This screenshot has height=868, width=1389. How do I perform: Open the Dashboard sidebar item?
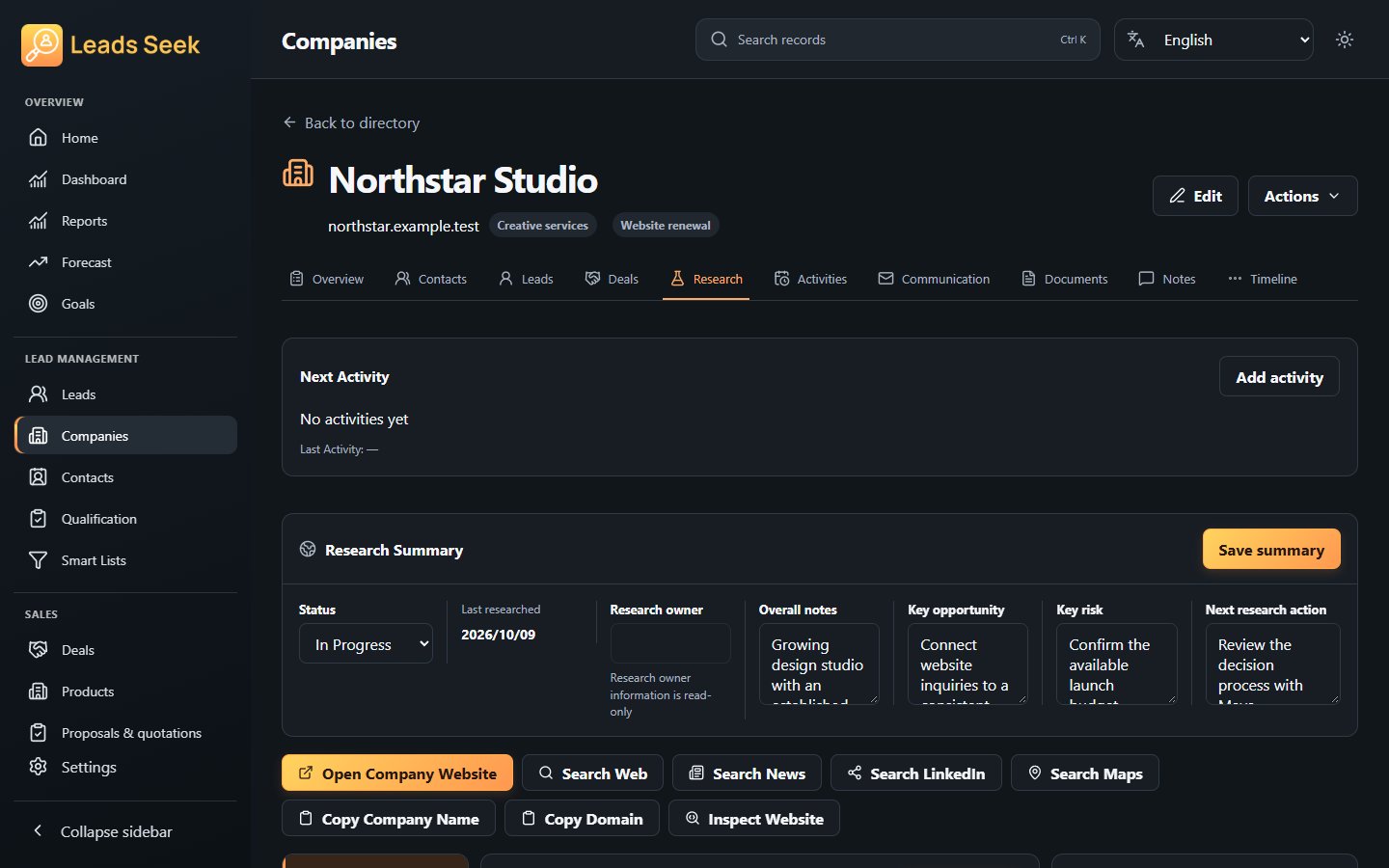pos(125,179)
